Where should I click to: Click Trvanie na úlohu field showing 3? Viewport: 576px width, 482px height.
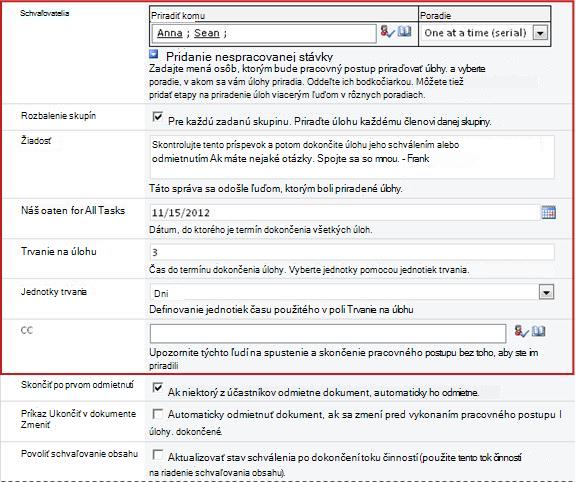[x=352, y=252]
